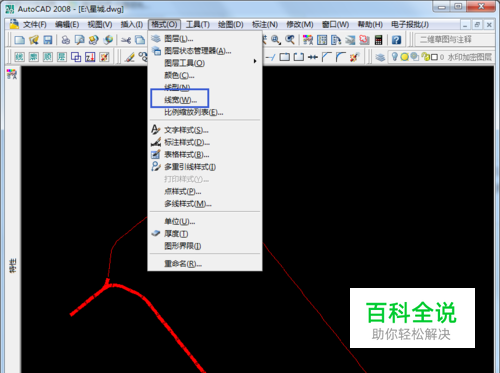This screenshot has width=500, height=373.
Task: Click the Help question mark icon
Action: 396,40
